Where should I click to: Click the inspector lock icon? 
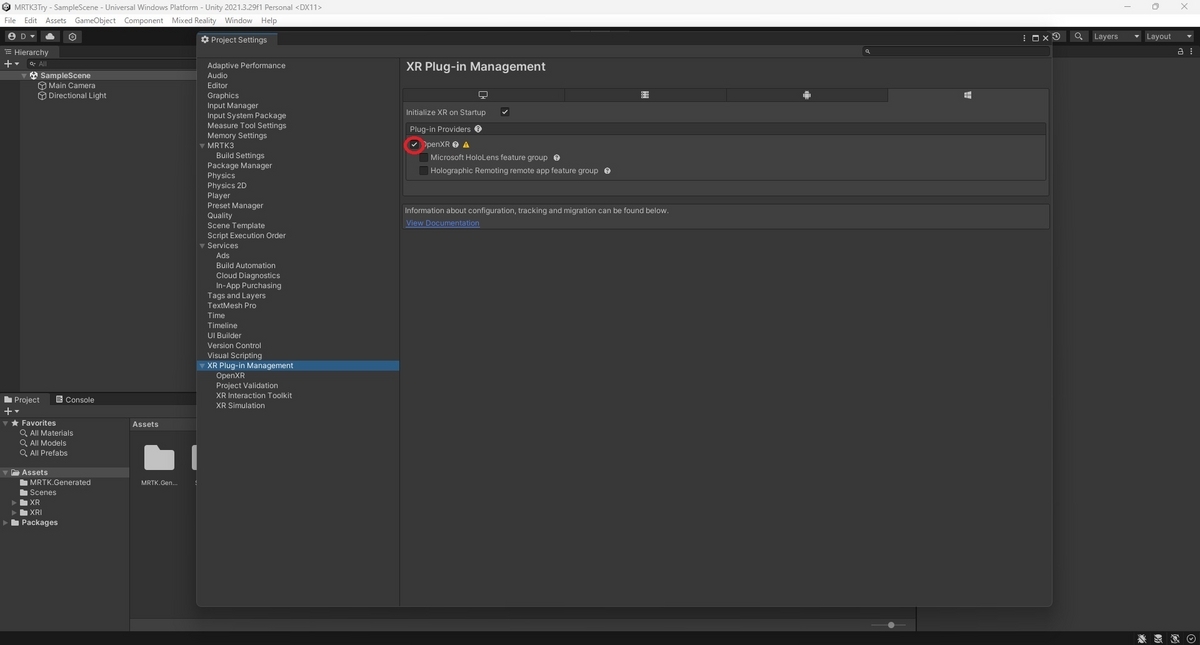1180,51
